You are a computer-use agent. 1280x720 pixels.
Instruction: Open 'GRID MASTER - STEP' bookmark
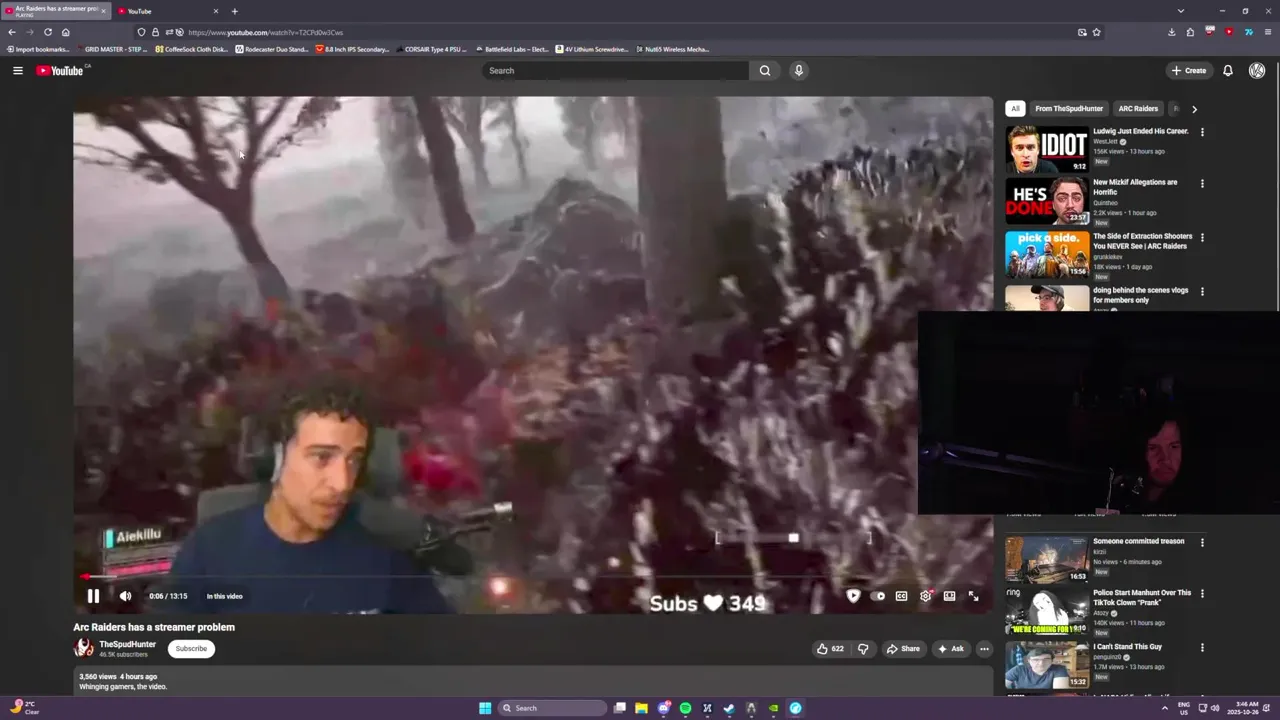[x=113, y=49]
